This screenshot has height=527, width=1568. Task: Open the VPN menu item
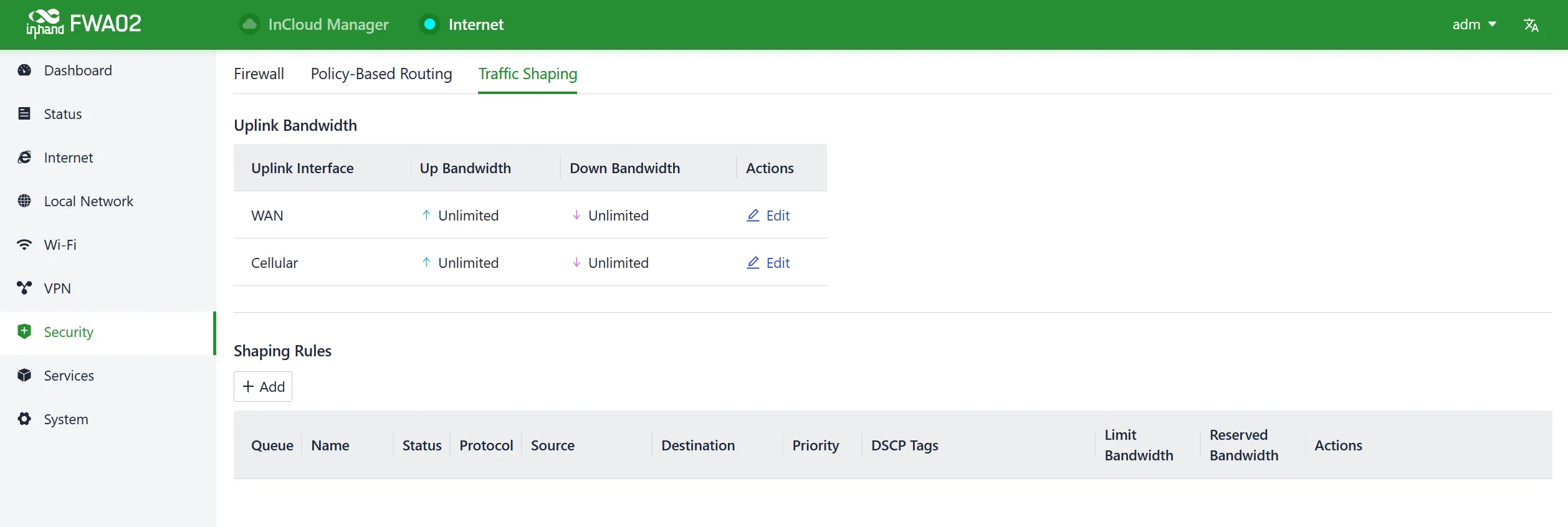point(108,288)
